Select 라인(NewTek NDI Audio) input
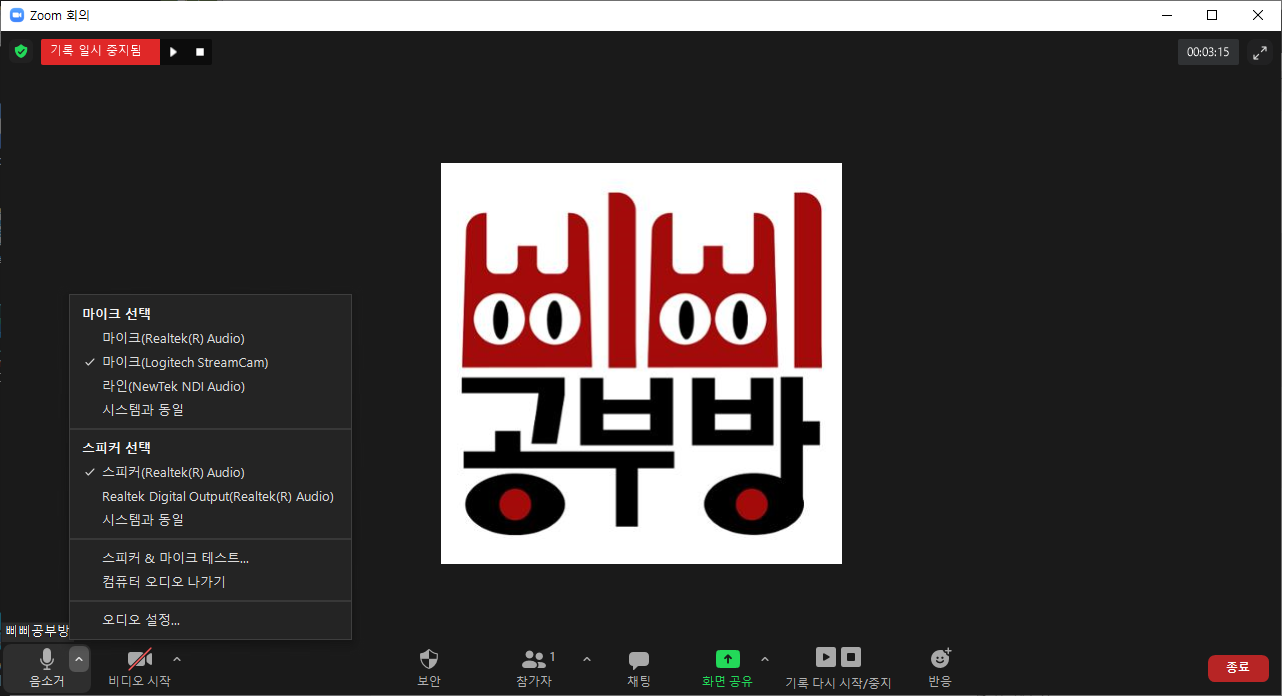 (x=210, y=386)
